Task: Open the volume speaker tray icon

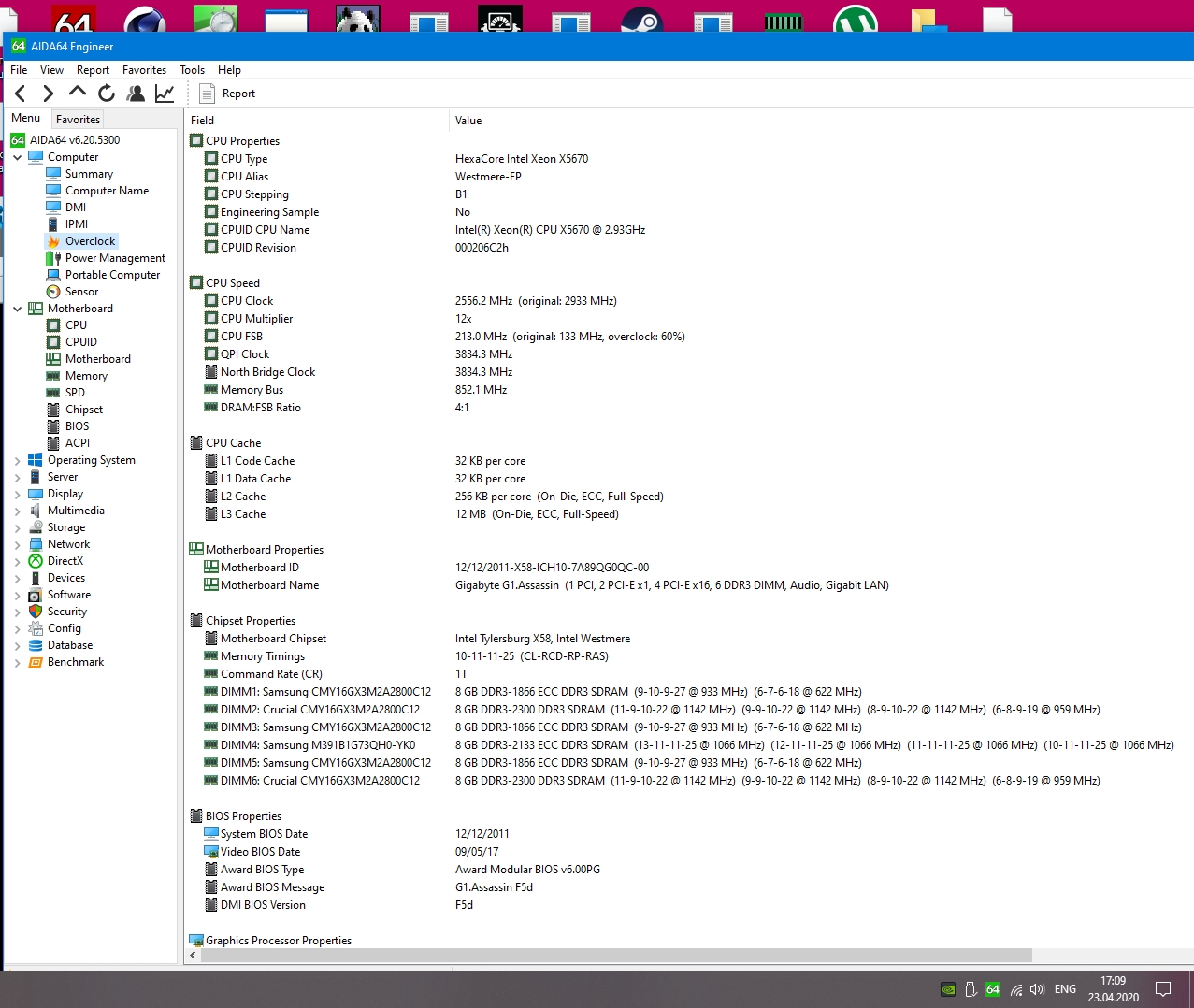Action: coord(1037,989)
